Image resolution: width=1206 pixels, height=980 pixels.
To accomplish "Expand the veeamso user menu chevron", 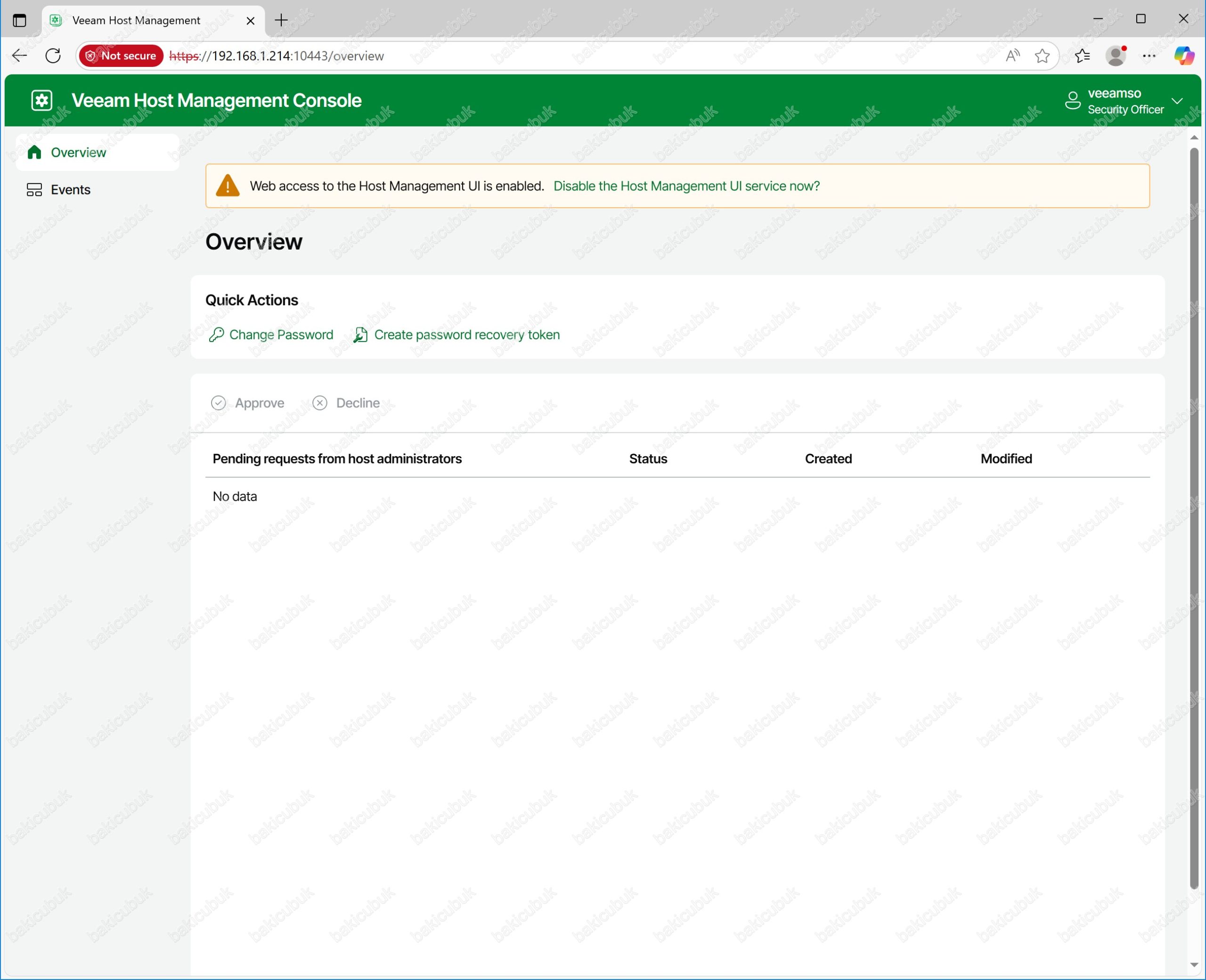I will tap(1177, 101).
